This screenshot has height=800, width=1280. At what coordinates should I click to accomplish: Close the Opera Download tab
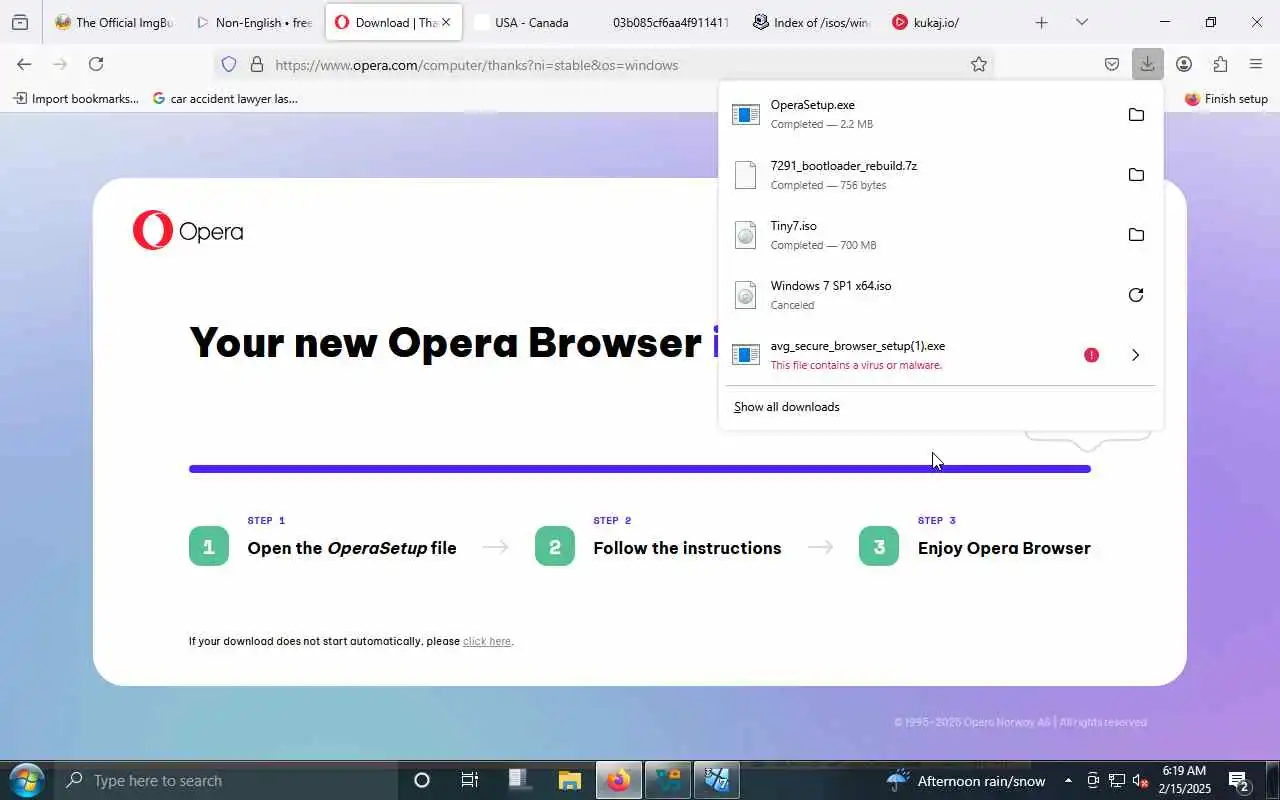point(446,22)
